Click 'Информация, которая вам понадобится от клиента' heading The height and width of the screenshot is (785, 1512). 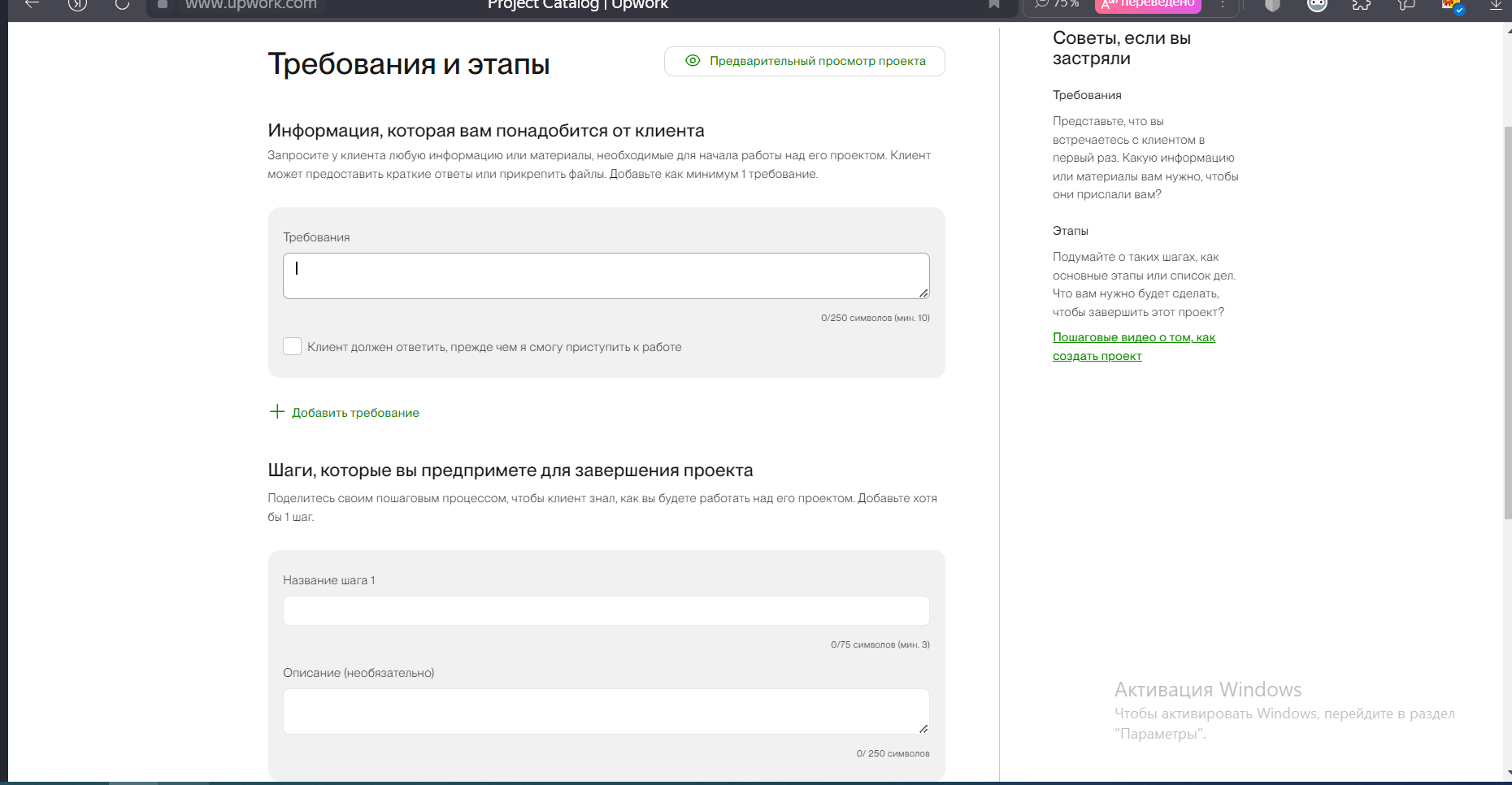click(486, 131)
